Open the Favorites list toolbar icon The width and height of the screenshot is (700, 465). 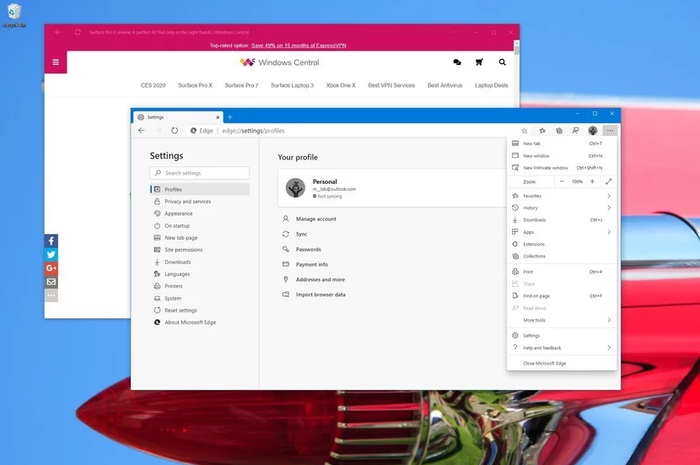[542, 131]
